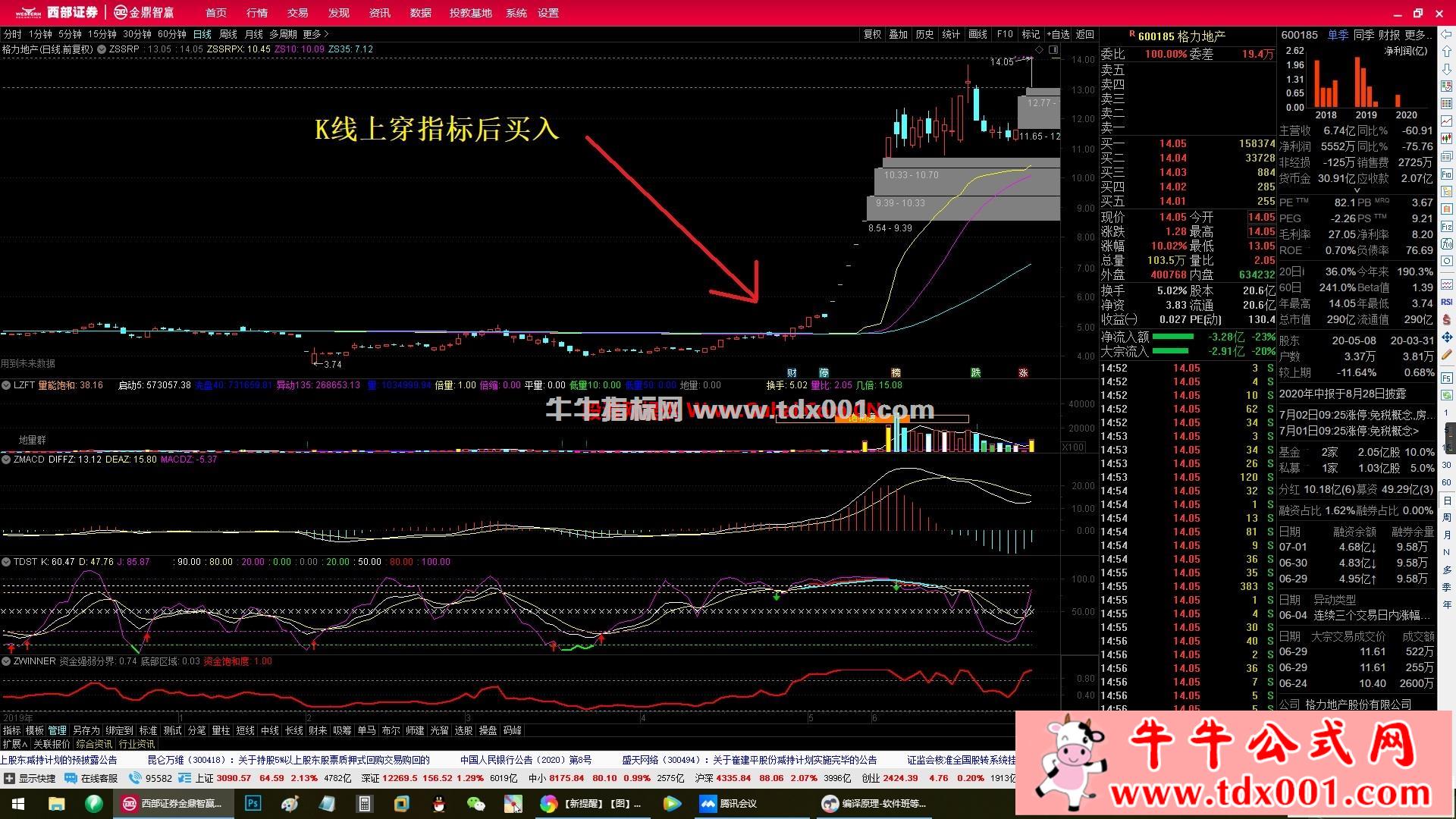Select the 操盘 indicator tab
Viewport: 1456px width, 819px height.
pos(488,730)
